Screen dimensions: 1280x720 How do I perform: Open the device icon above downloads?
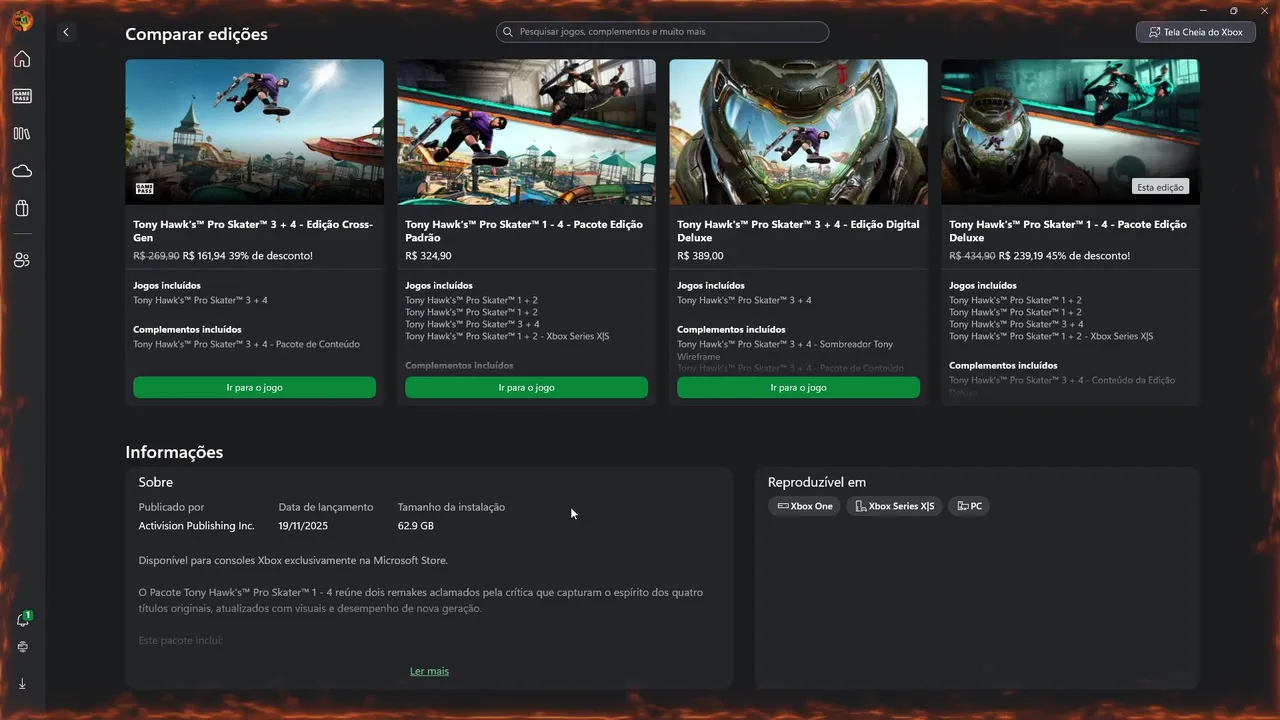[x=22, y=647]
